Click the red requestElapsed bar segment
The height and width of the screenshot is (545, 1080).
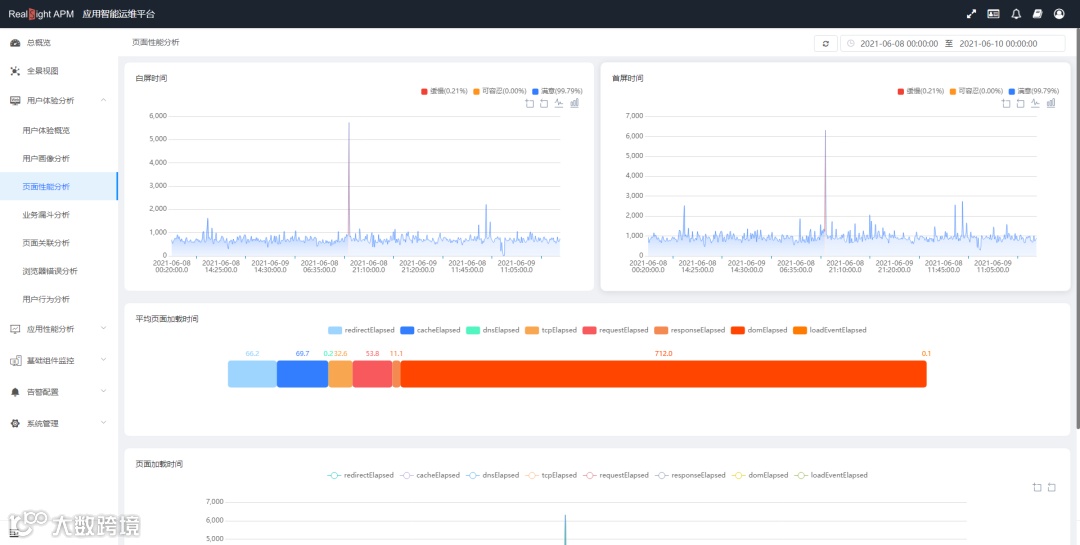click(373, 373)
